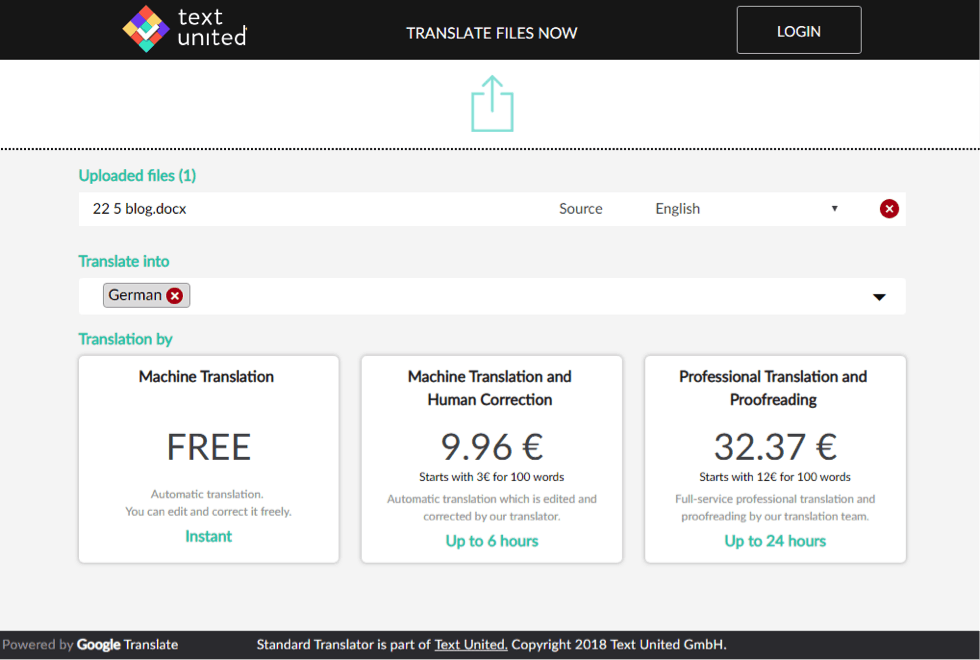Click Starts with 3€ for 100 words
The width and height of the screenshot is (980, 660).
(491, 477)
